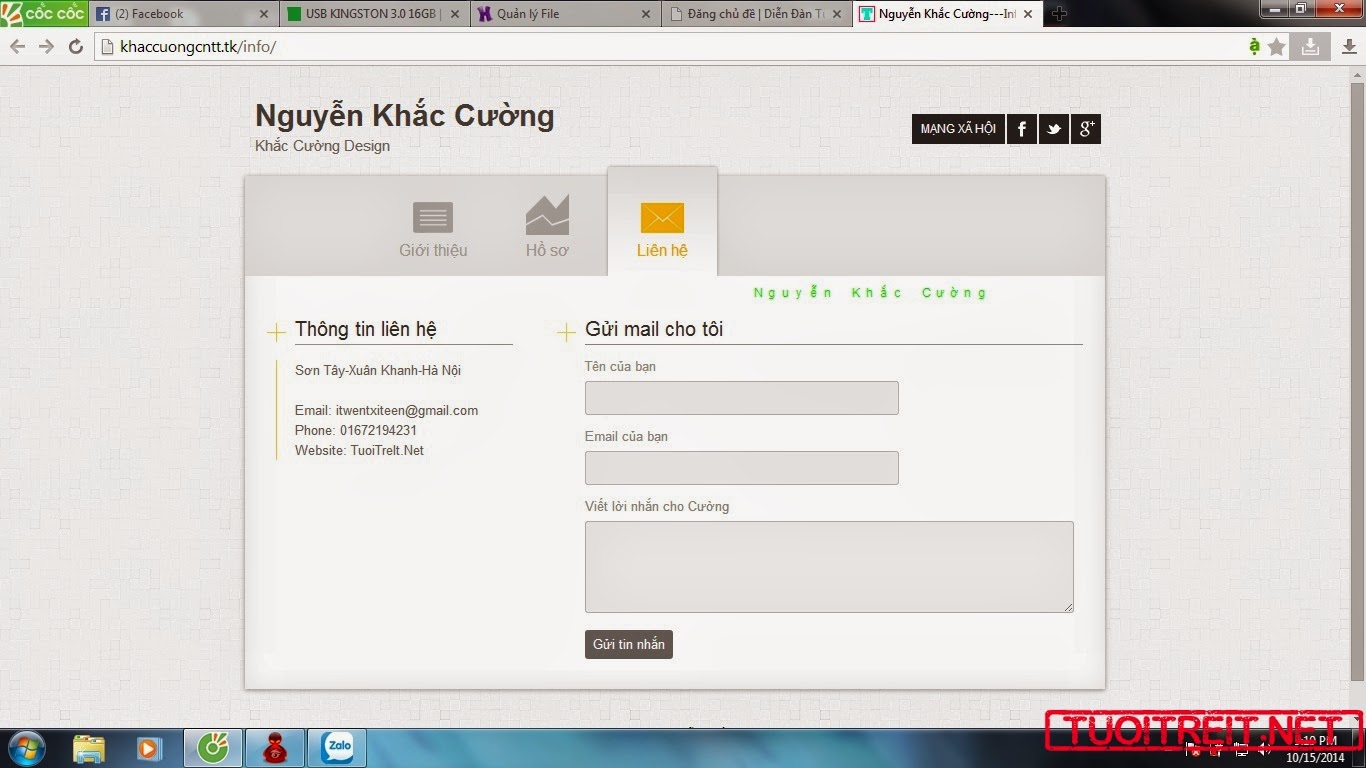
Task: Switch to the Đăng chủ đề tab
Action: pyautogui.click(x=755, y=14)
